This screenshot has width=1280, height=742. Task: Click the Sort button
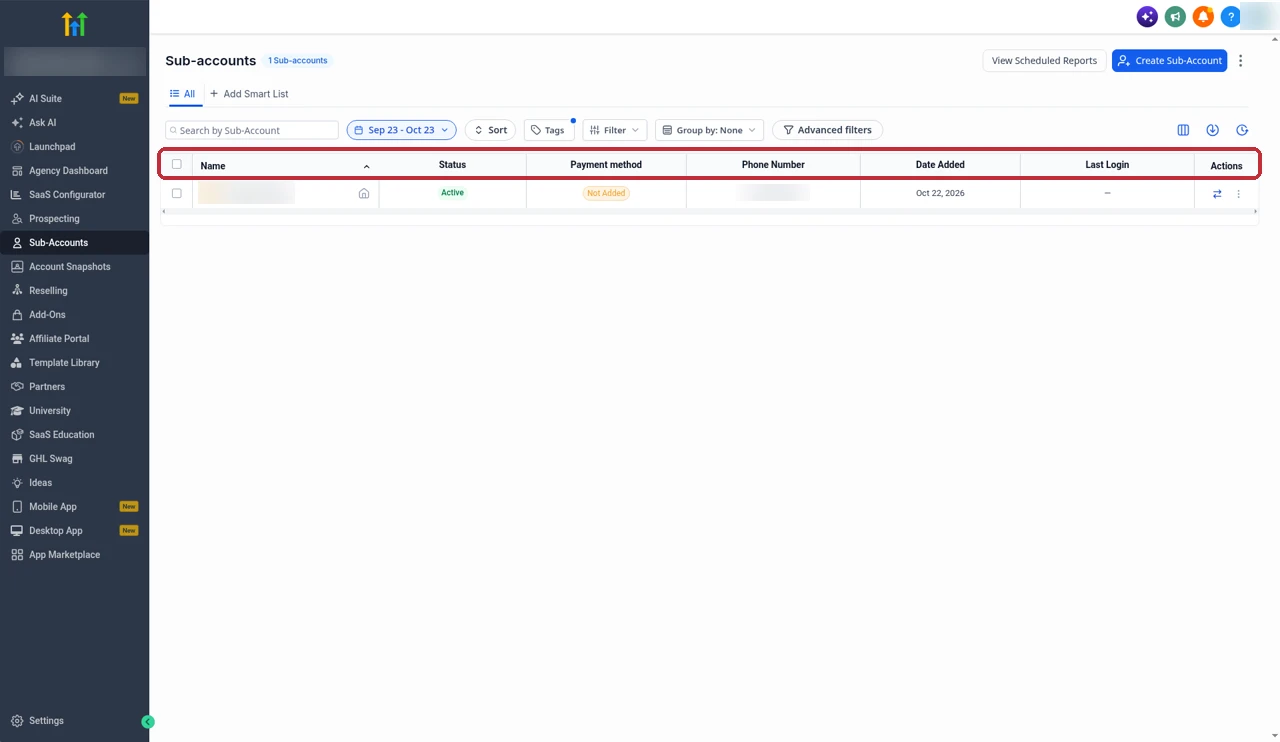pyautogui.click(x=490, y=130)
